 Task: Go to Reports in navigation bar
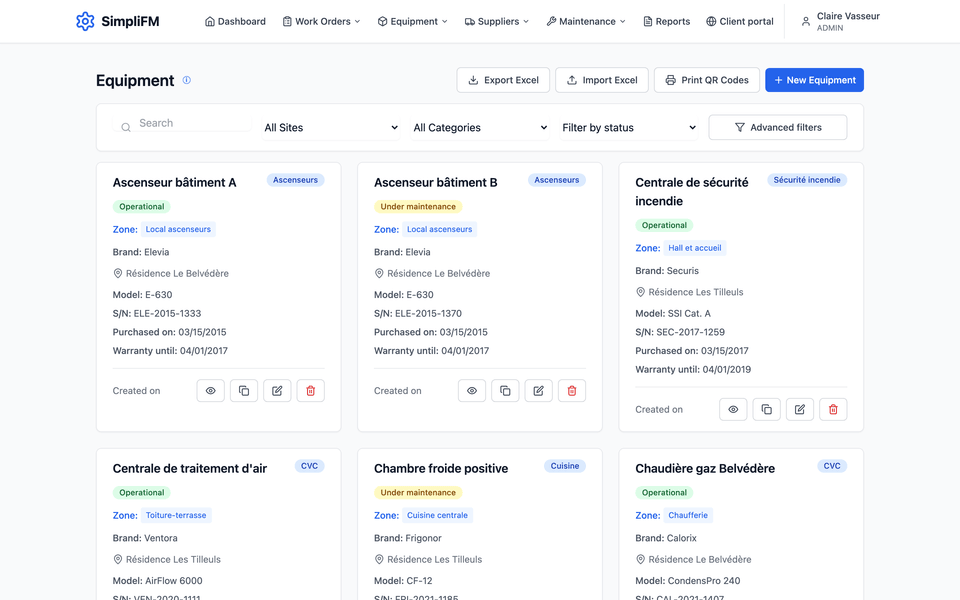(x=666, y=21)
